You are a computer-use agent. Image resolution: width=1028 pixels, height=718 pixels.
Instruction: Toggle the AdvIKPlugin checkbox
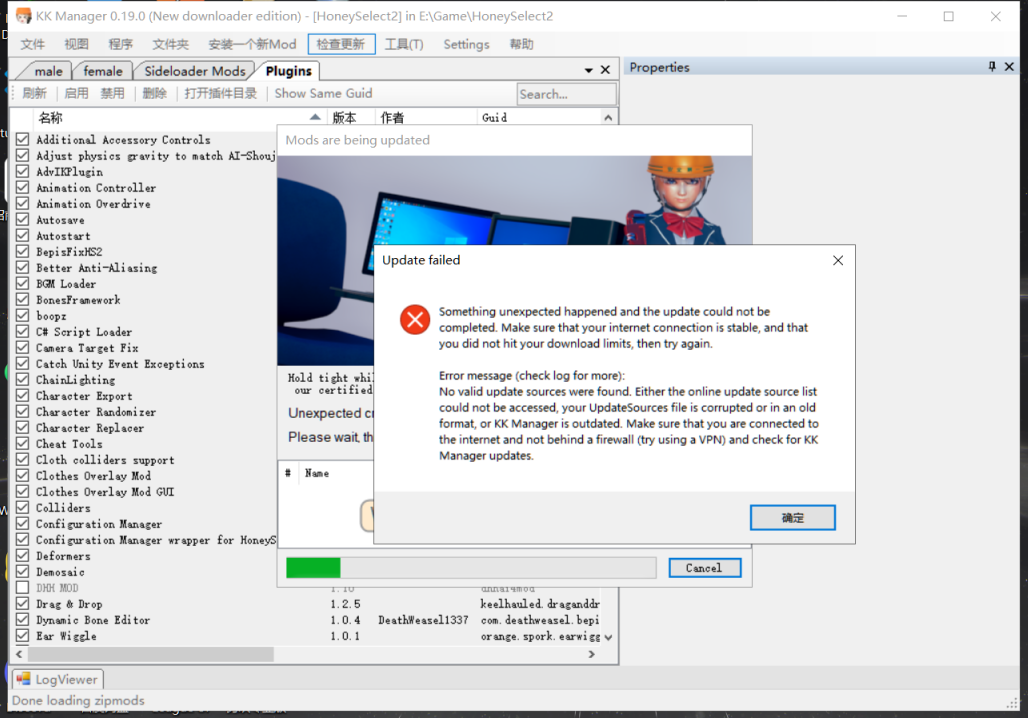(23, 171)
